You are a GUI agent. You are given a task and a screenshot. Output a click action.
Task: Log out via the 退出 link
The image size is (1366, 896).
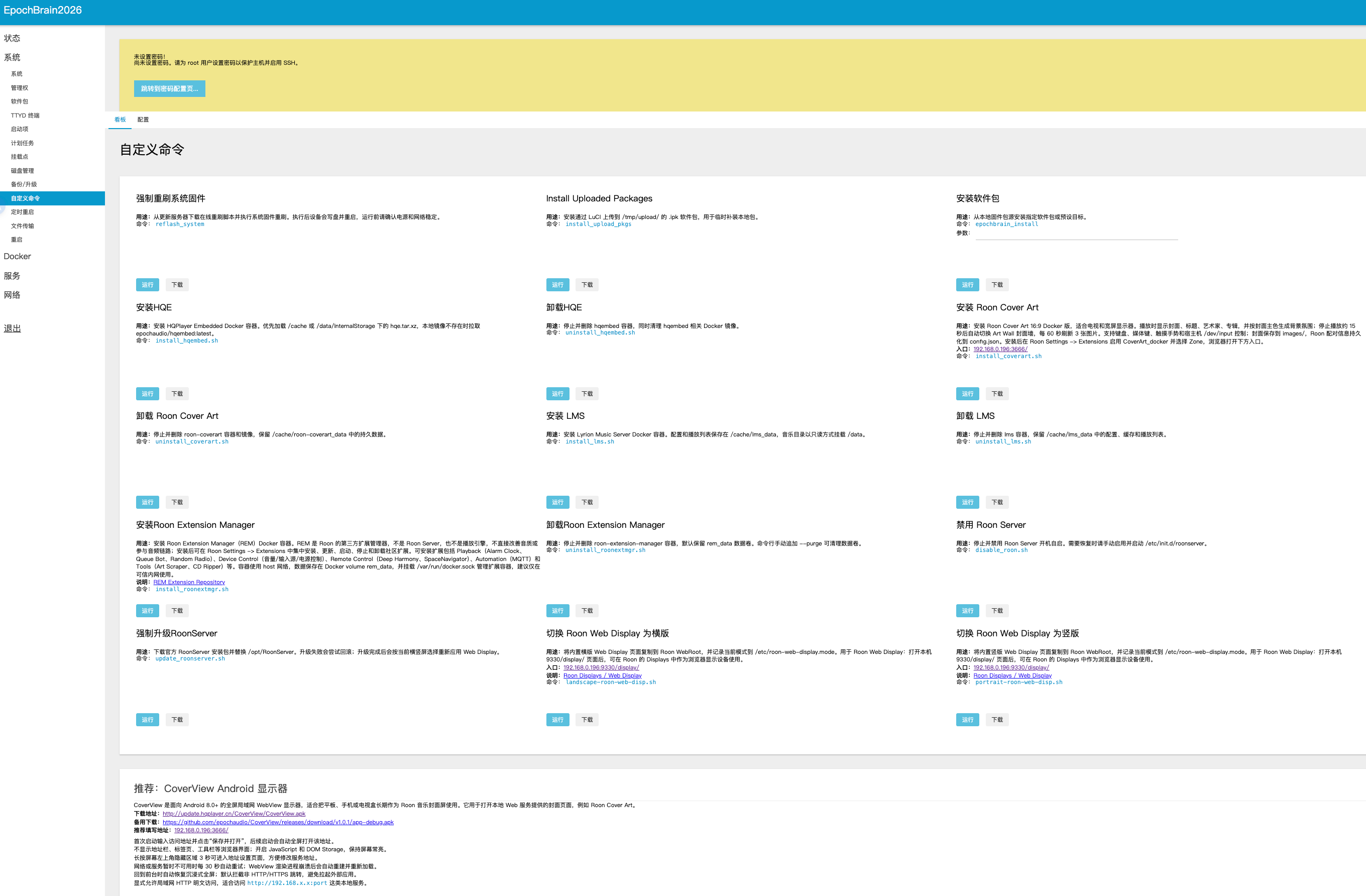click(x=12, y=328)
